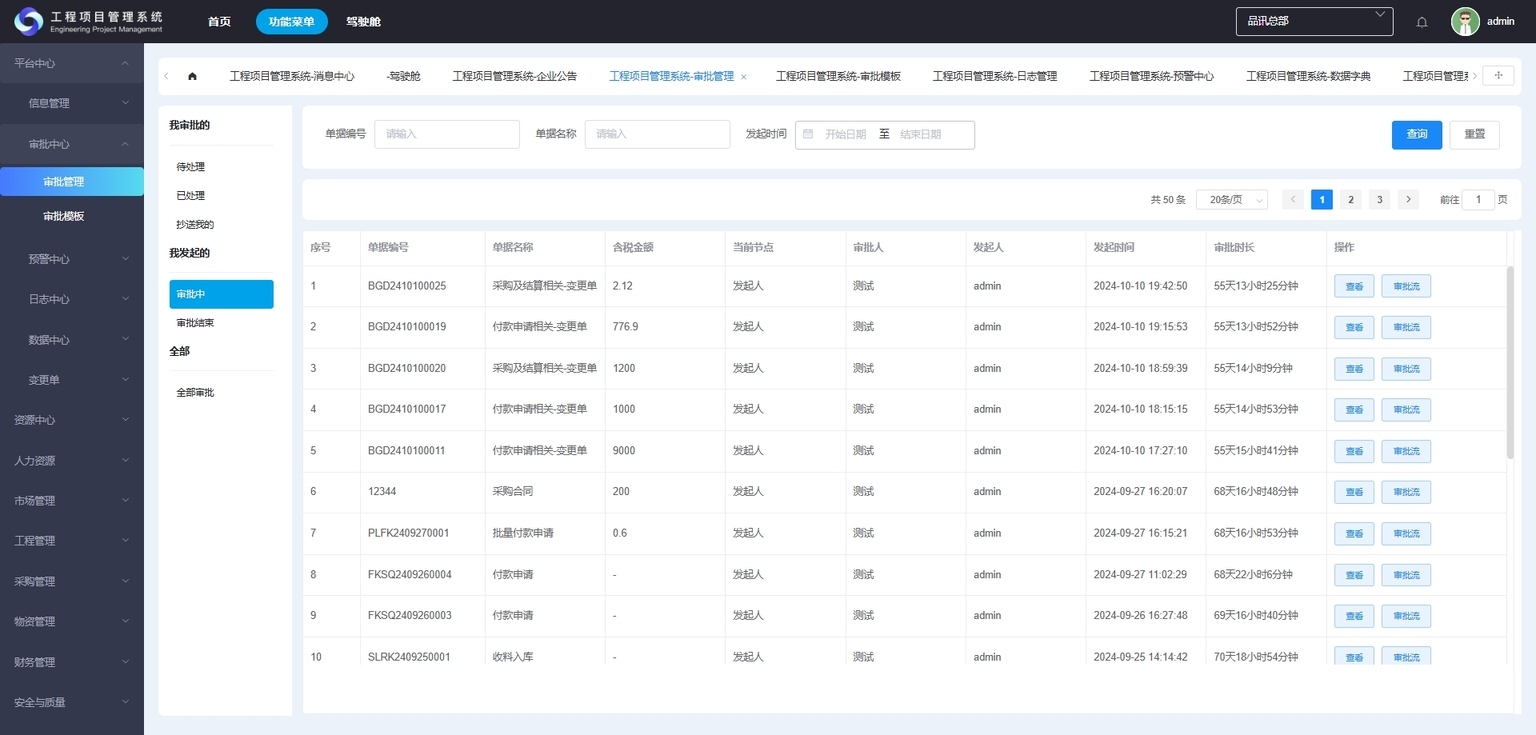Open the 品讯总部 organization dropdown

tap(1314, 21)
